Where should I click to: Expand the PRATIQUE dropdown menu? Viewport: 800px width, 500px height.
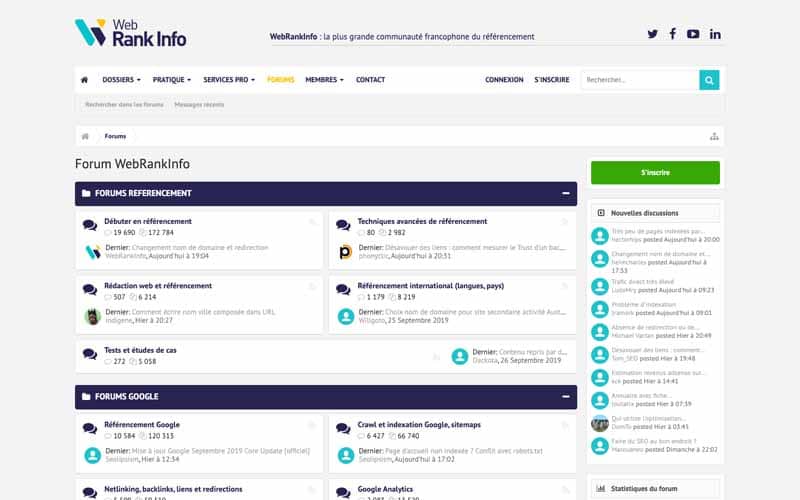pos(172,80)
